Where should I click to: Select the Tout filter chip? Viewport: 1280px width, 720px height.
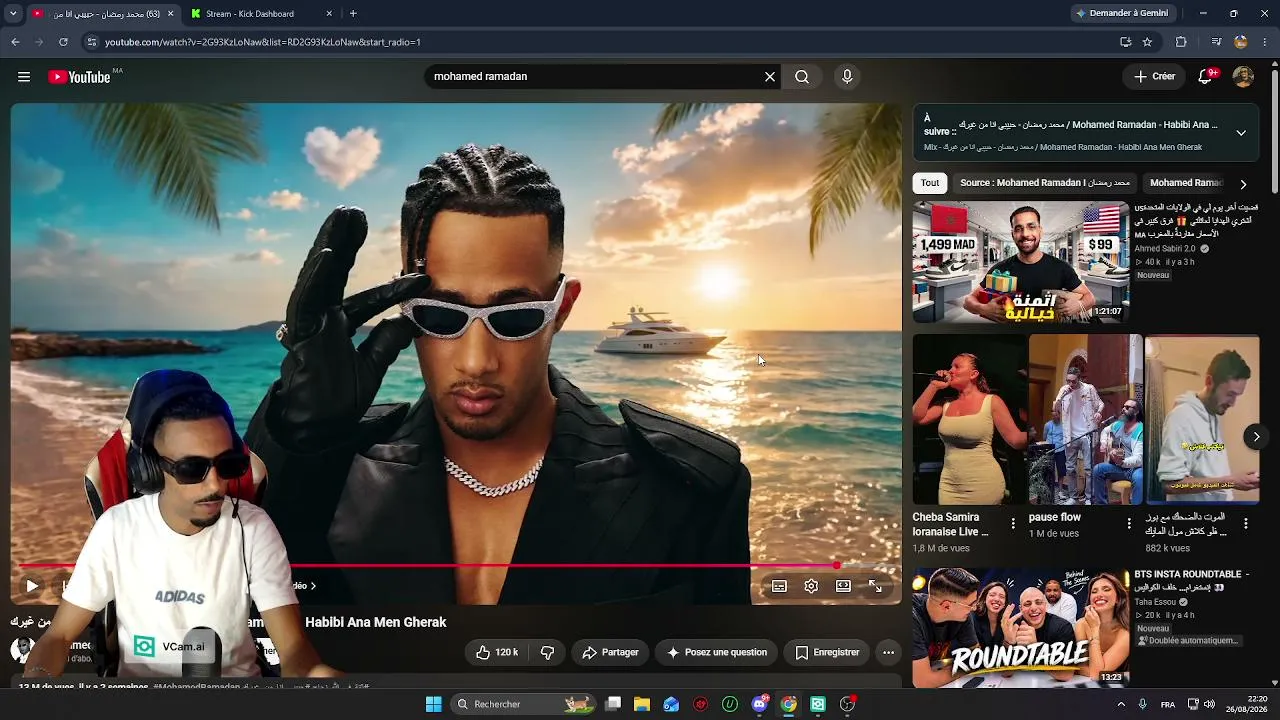click(x=930, y=183)
